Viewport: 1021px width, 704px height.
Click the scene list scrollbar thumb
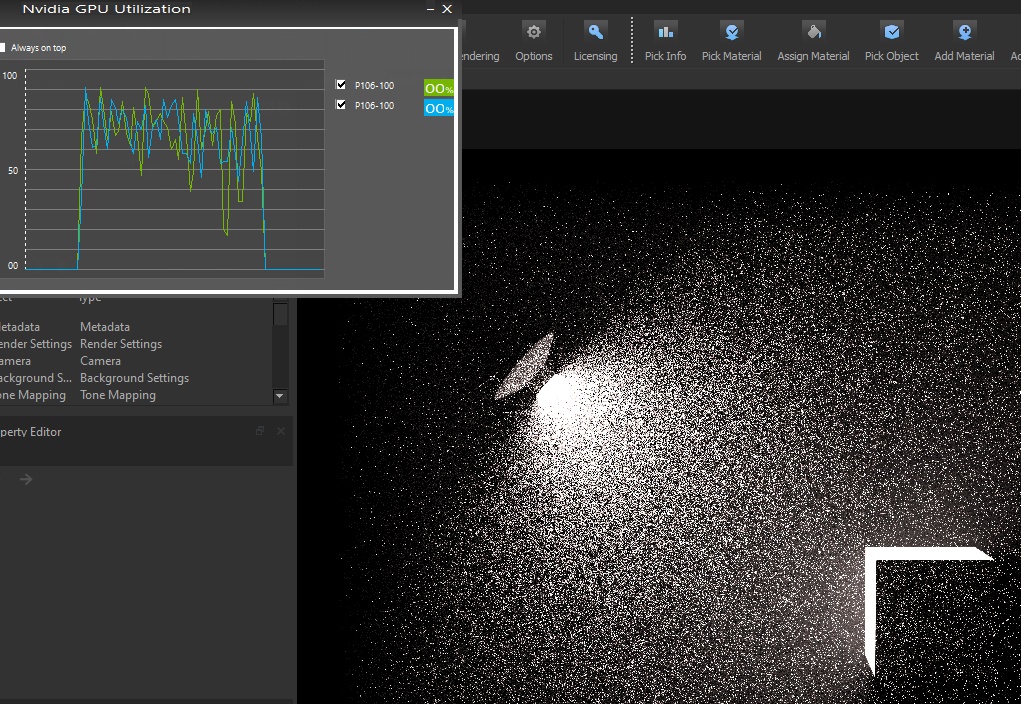point(280,313)
